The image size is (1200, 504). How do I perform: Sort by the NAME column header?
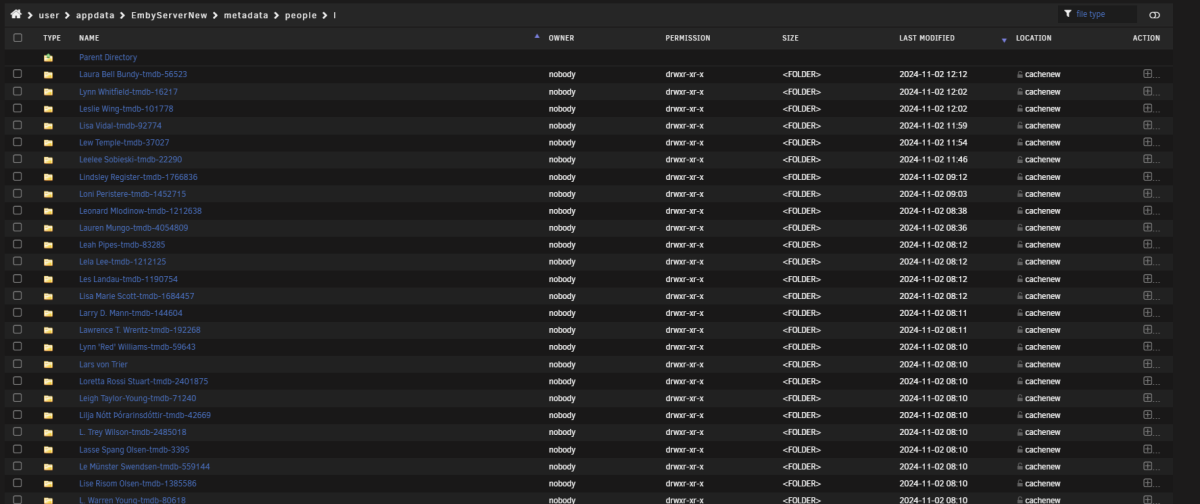89,38
